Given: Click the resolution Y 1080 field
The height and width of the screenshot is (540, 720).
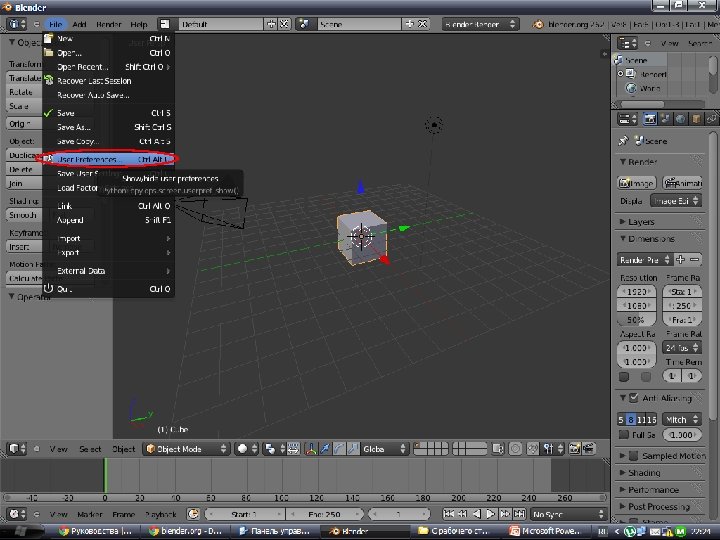Looking at the screenshot, I should [x=636, y=305].
